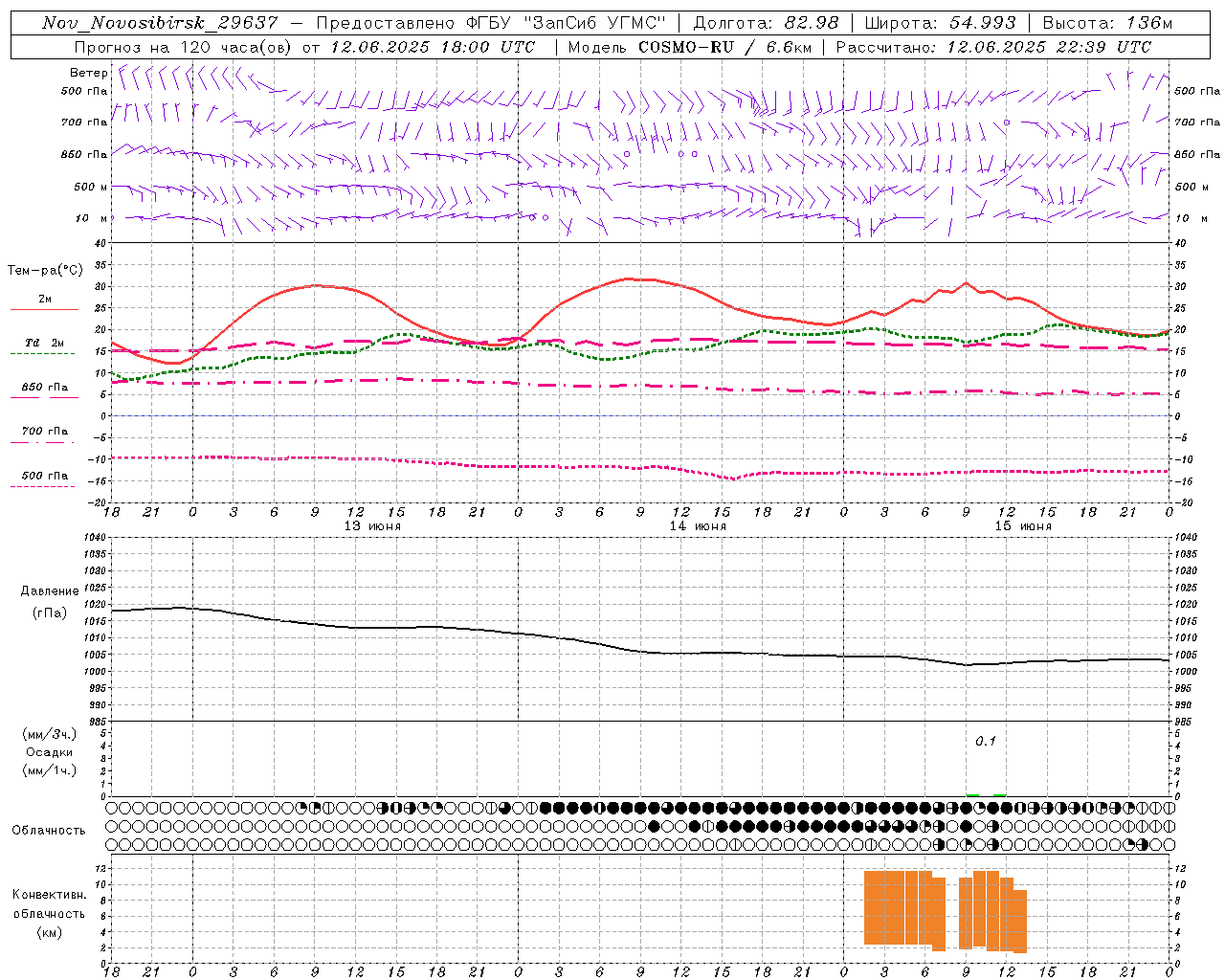Click the 'Рассчитано: 12.06.2025 22:39 UTC' text
The width and height of the screenshot is (1225, 980).
coord(993,47)
